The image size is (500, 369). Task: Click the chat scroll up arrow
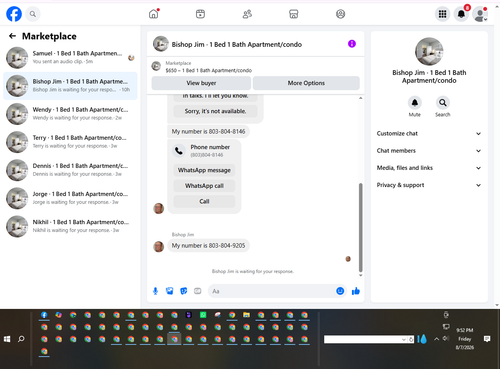360,98
